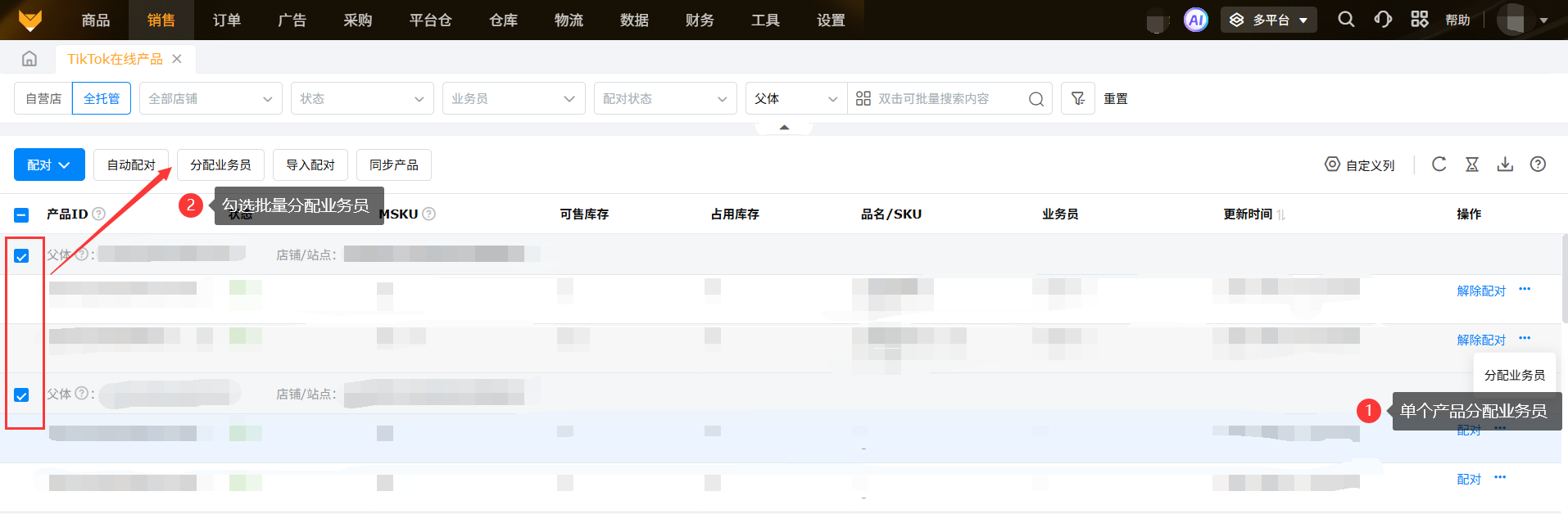Open the customer service headset icon
1568x514 pixels.
1383,19
